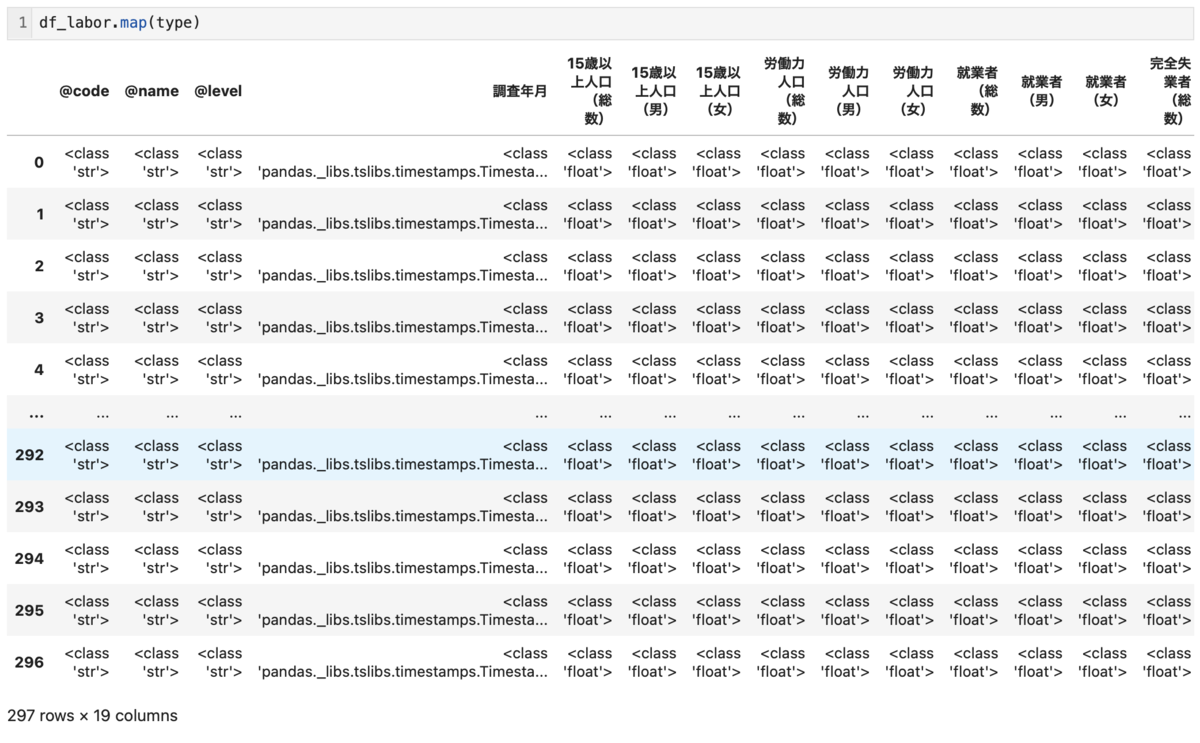Click the @level cell in row 296

click(220, 663)
